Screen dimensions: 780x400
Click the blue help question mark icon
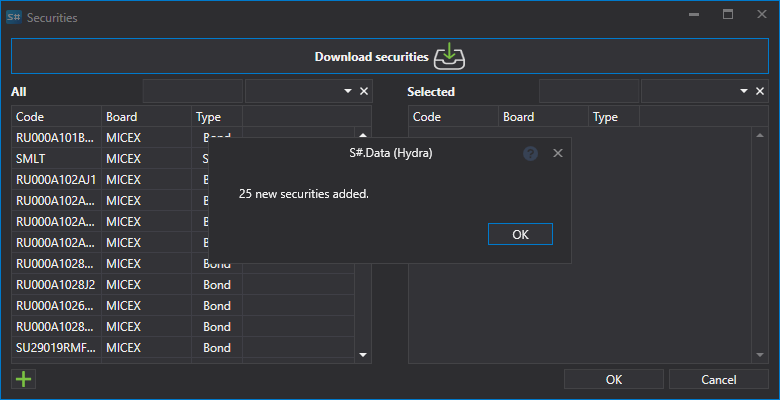(530, 153)
